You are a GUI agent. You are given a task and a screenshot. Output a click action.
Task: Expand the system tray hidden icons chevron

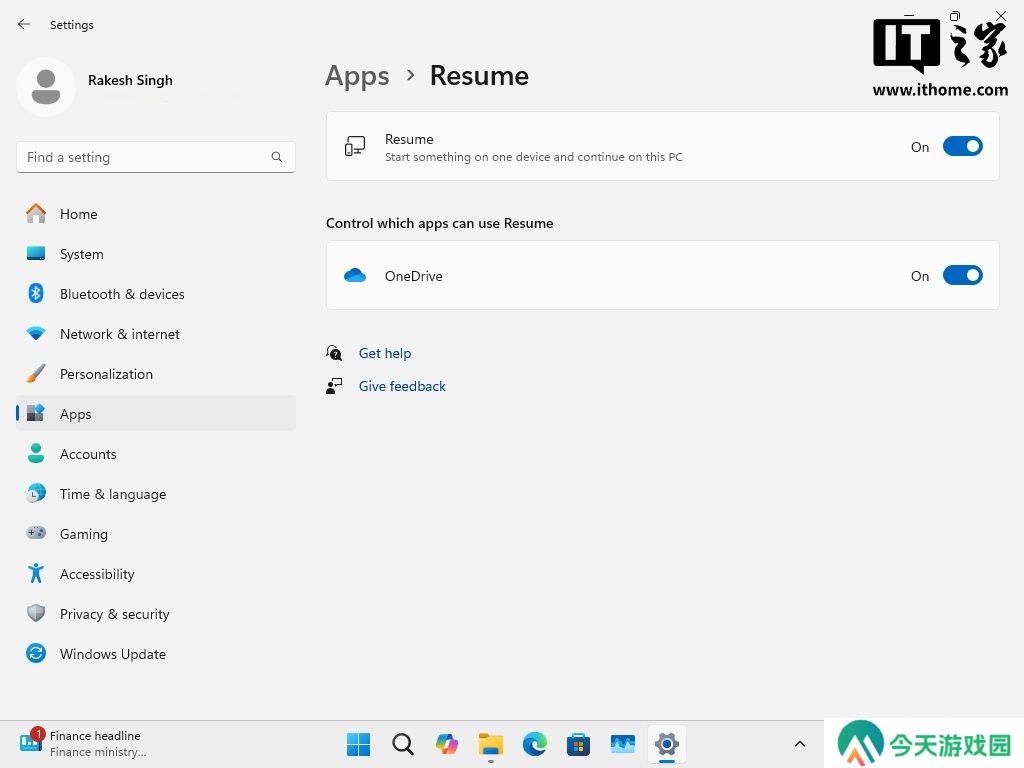click(x=799, y=744)
